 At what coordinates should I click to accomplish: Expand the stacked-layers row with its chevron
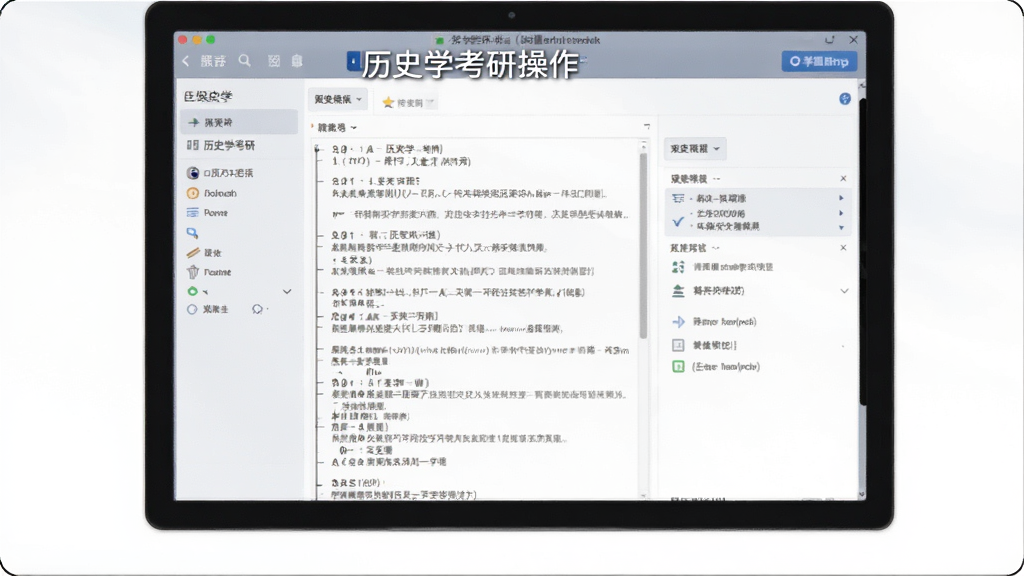pos(844,291)
